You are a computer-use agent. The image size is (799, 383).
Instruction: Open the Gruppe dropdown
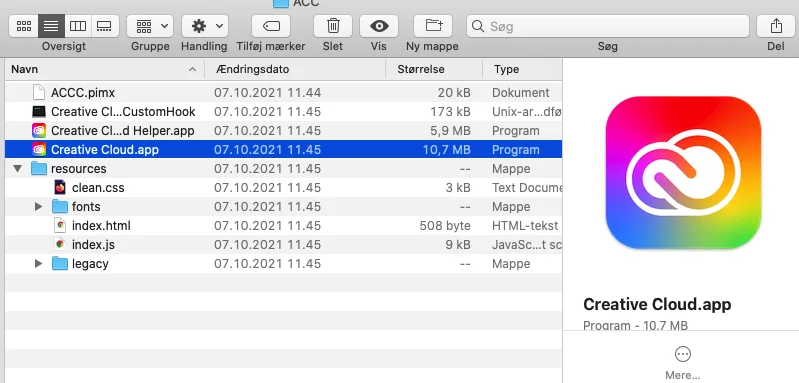(150, 26)
